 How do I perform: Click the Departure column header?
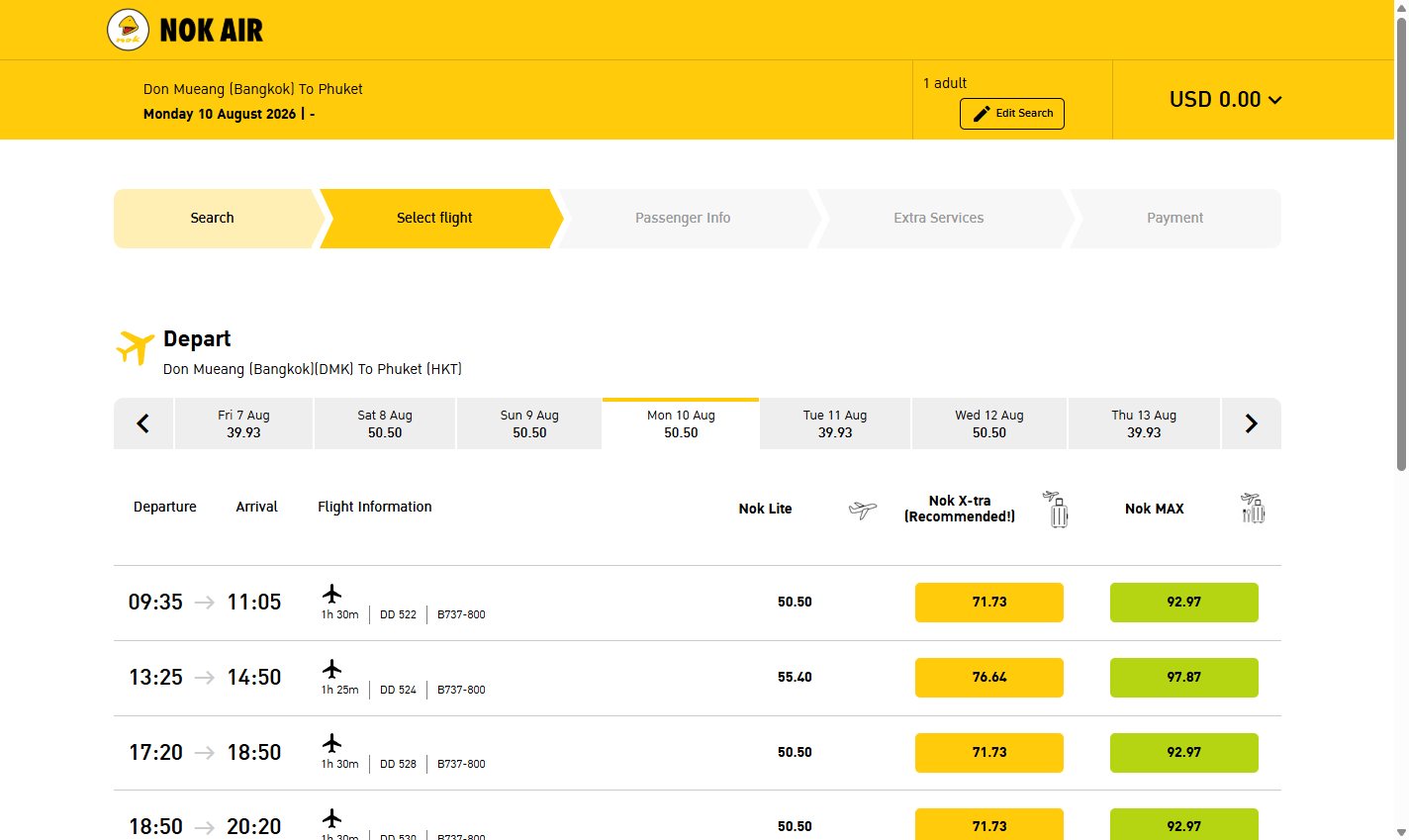165,507
